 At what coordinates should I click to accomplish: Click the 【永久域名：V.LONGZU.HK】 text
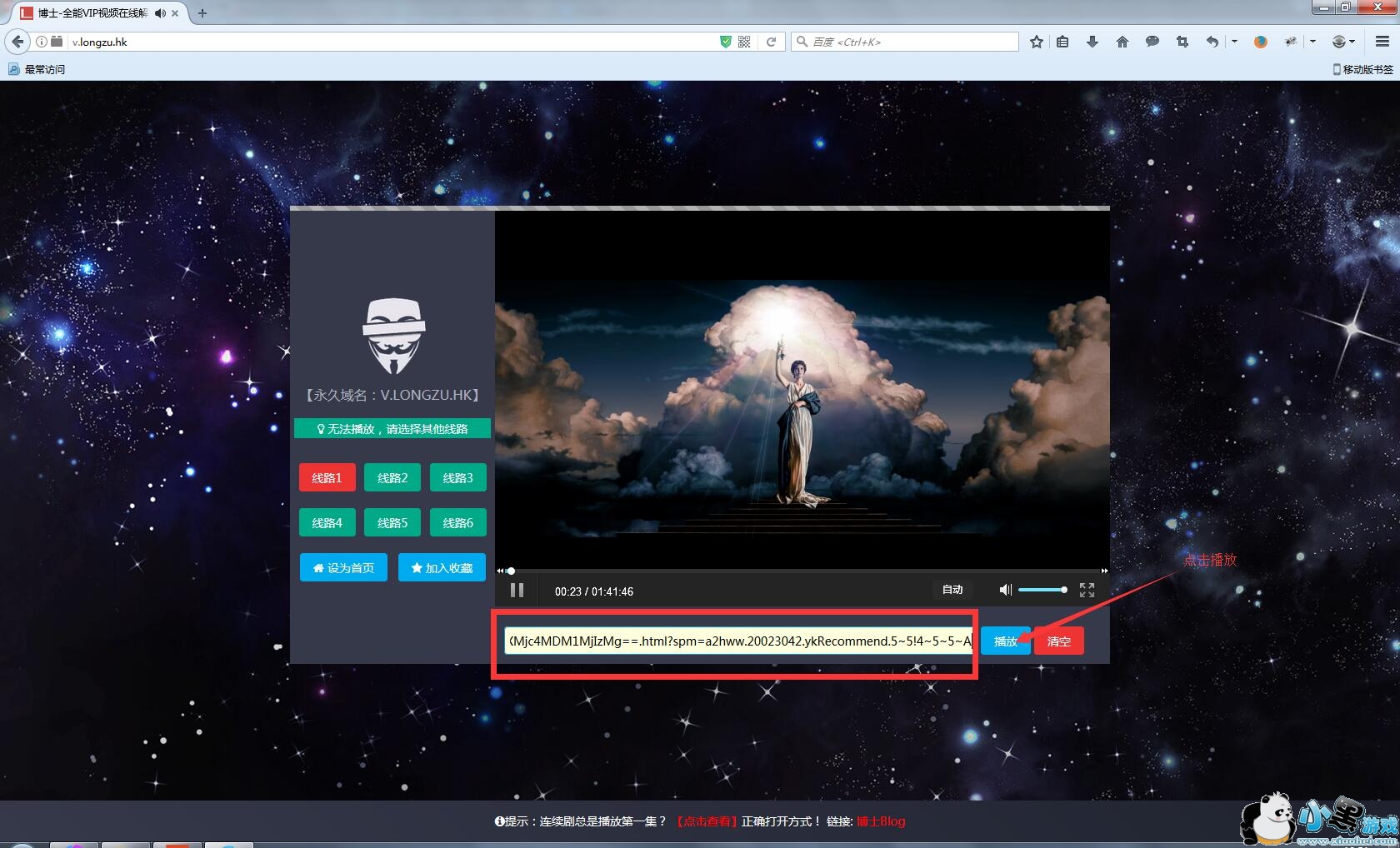pos(392,396)
